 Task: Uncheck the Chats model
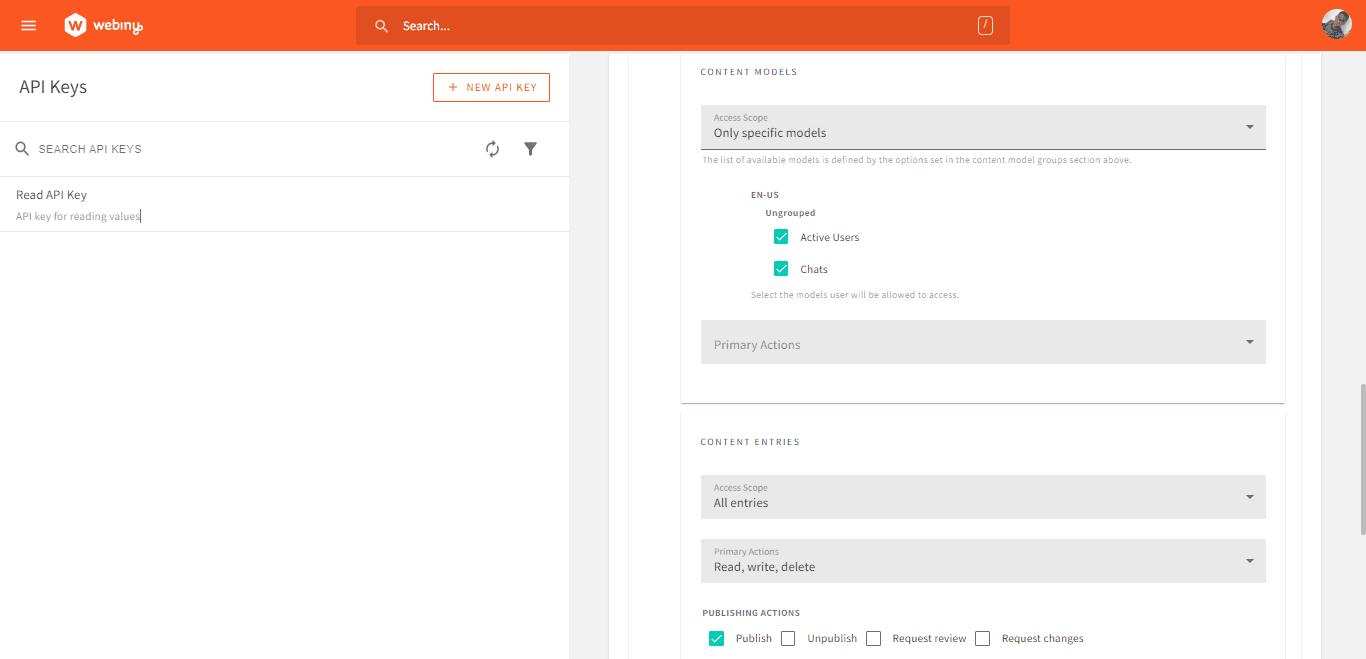pos(781,268)
